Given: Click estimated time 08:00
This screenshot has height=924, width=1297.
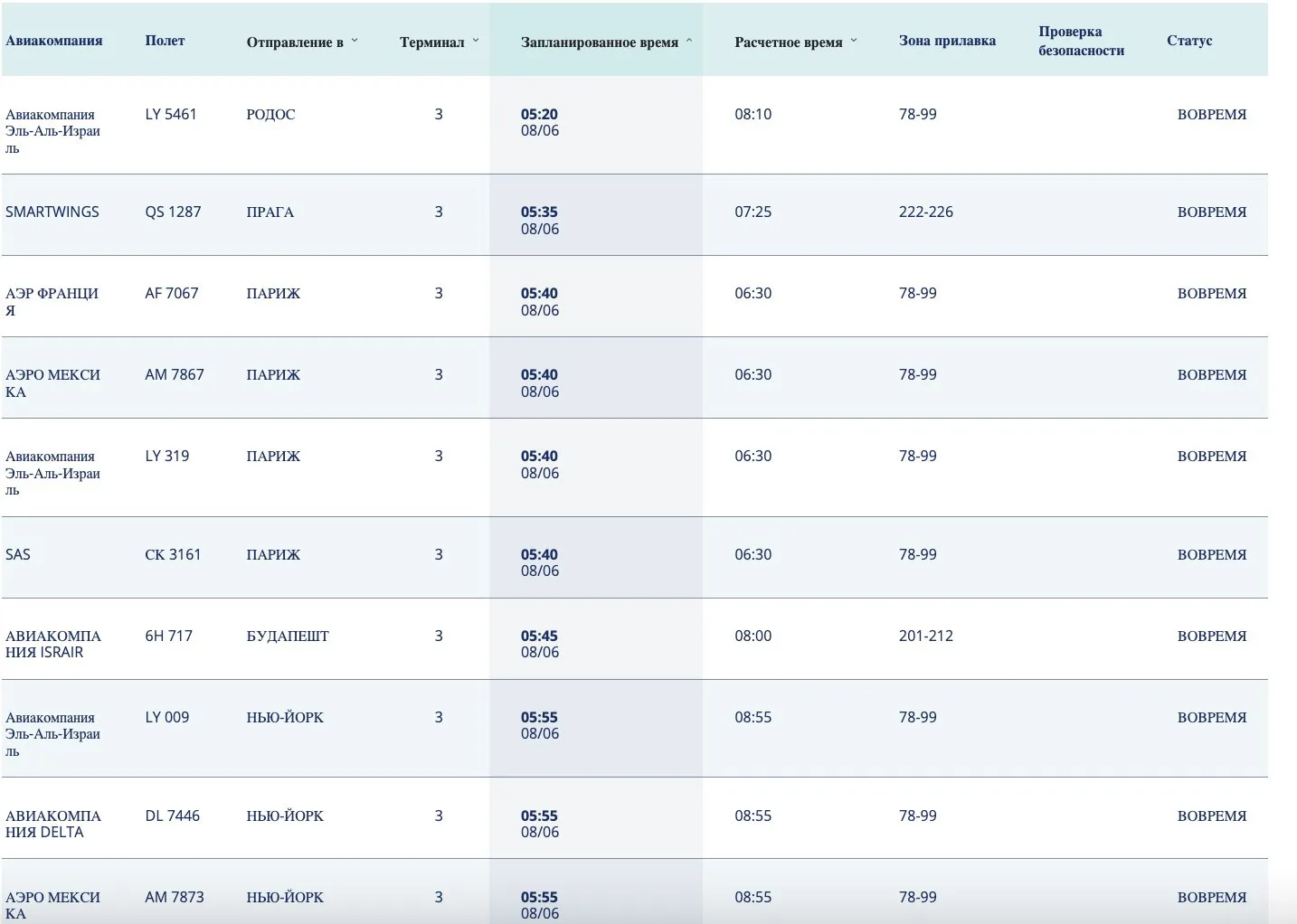Looking at the screenshot, I should tap(753, 636).
